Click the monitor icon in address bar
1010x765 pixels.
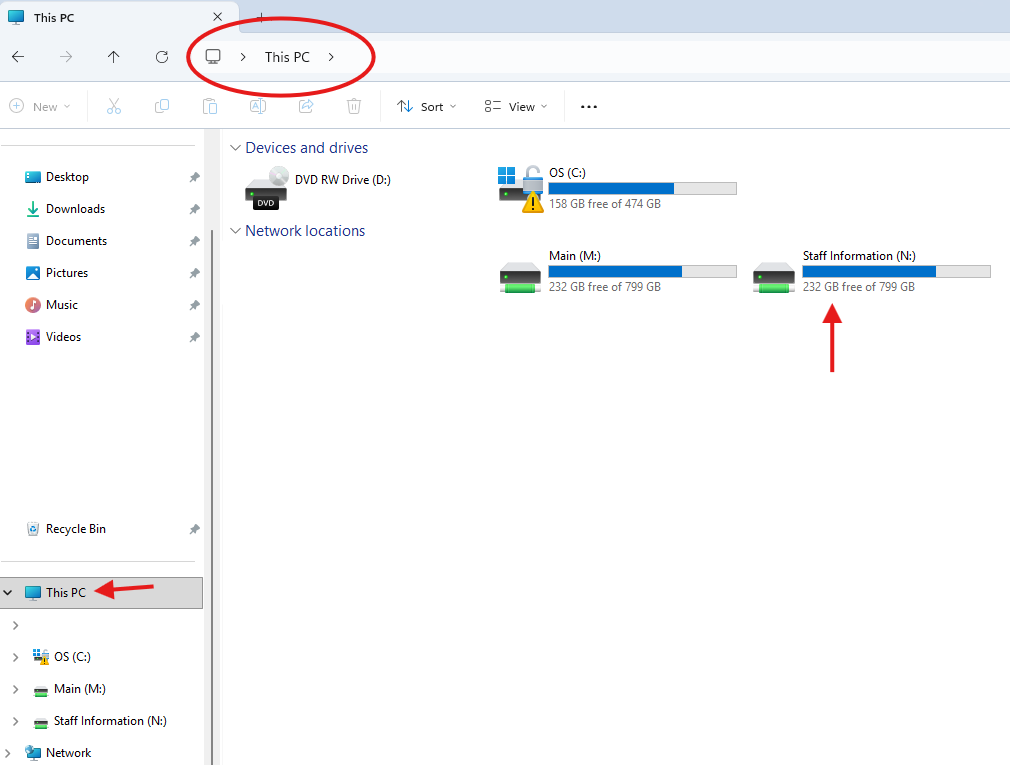click(x=213, y=57)
